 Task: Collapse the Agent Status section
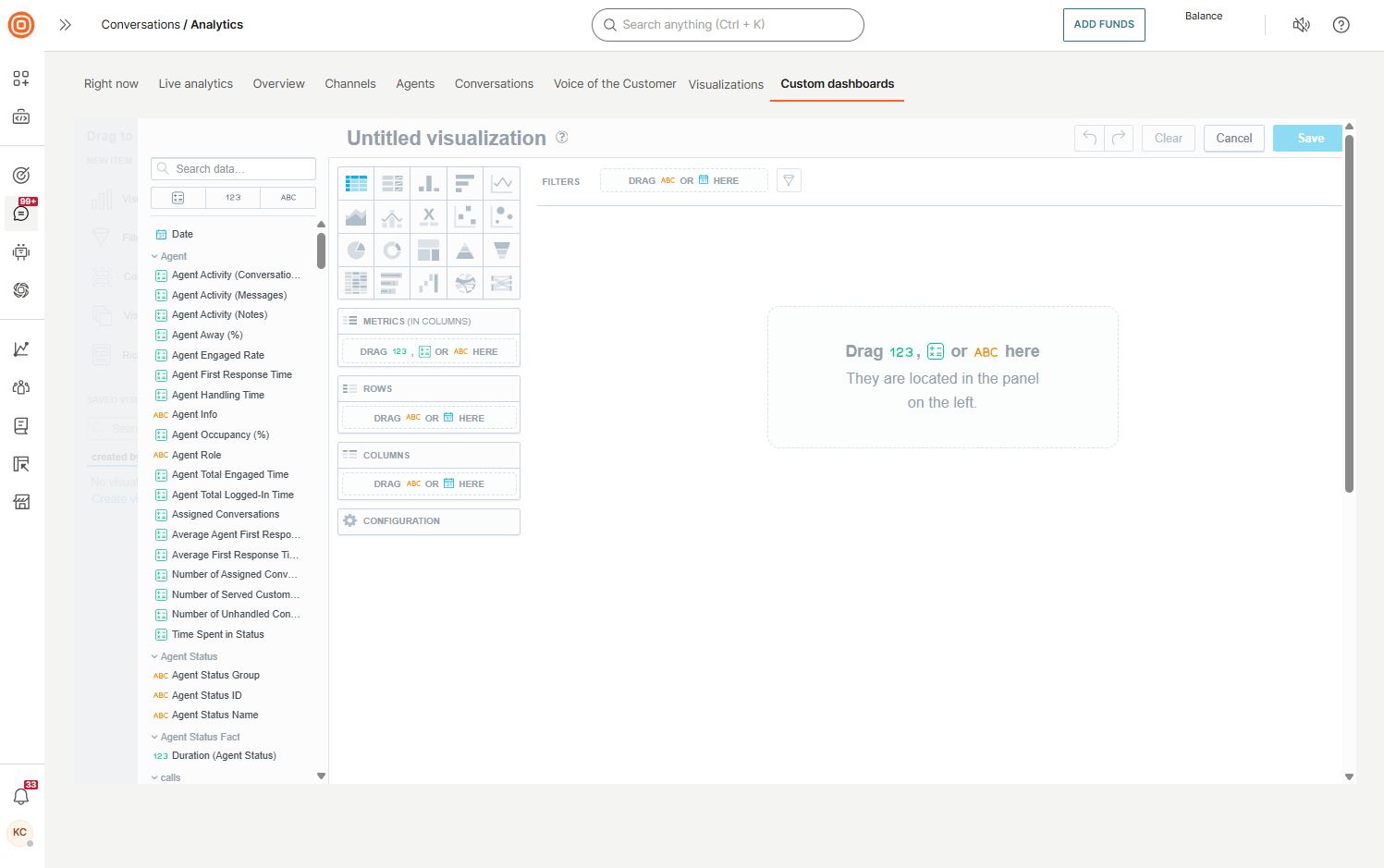154,655
